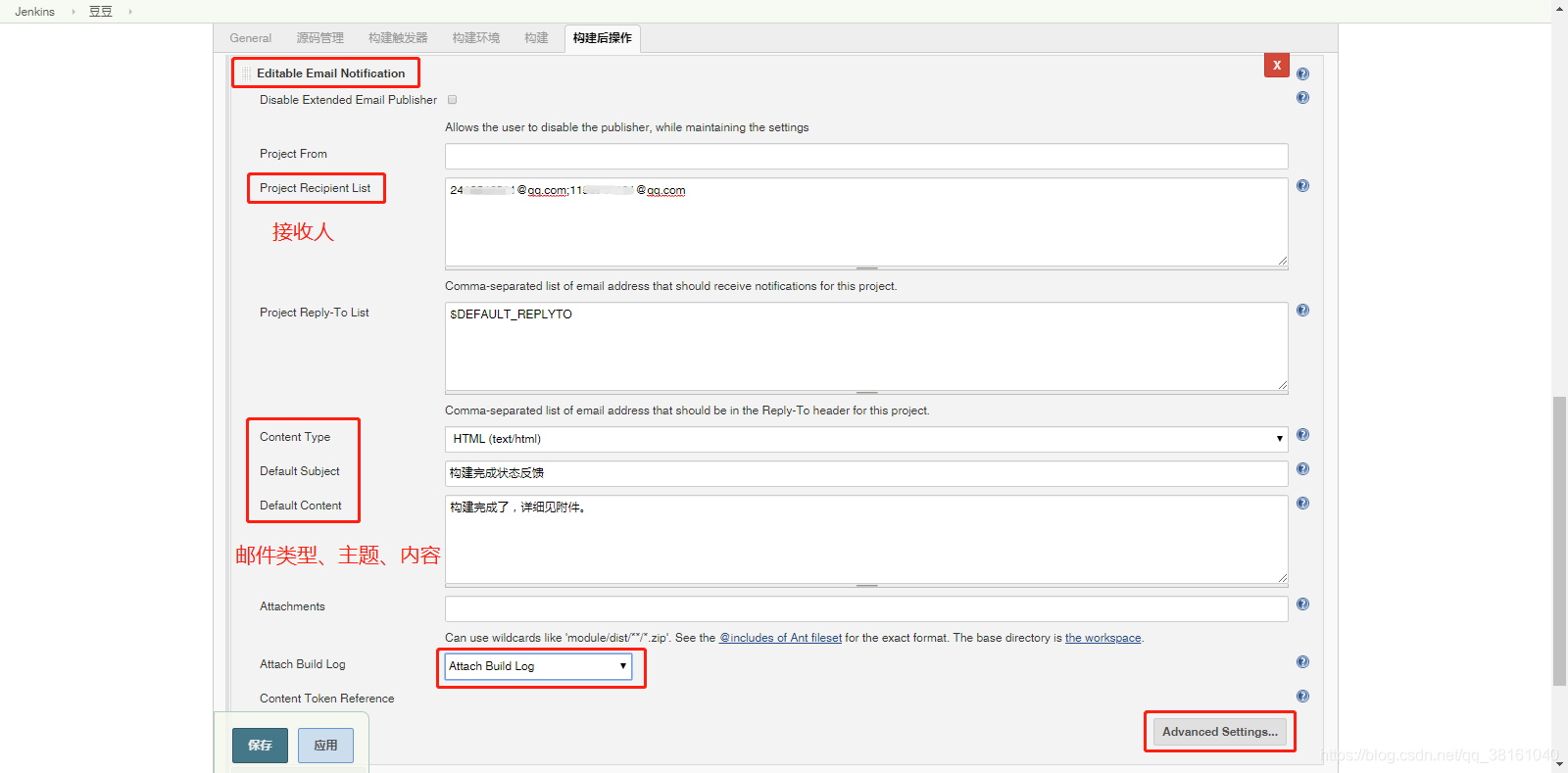Screen dimensions: 1568x773
Task: Click the Content Token Reference label
Action: pos(327,699)
